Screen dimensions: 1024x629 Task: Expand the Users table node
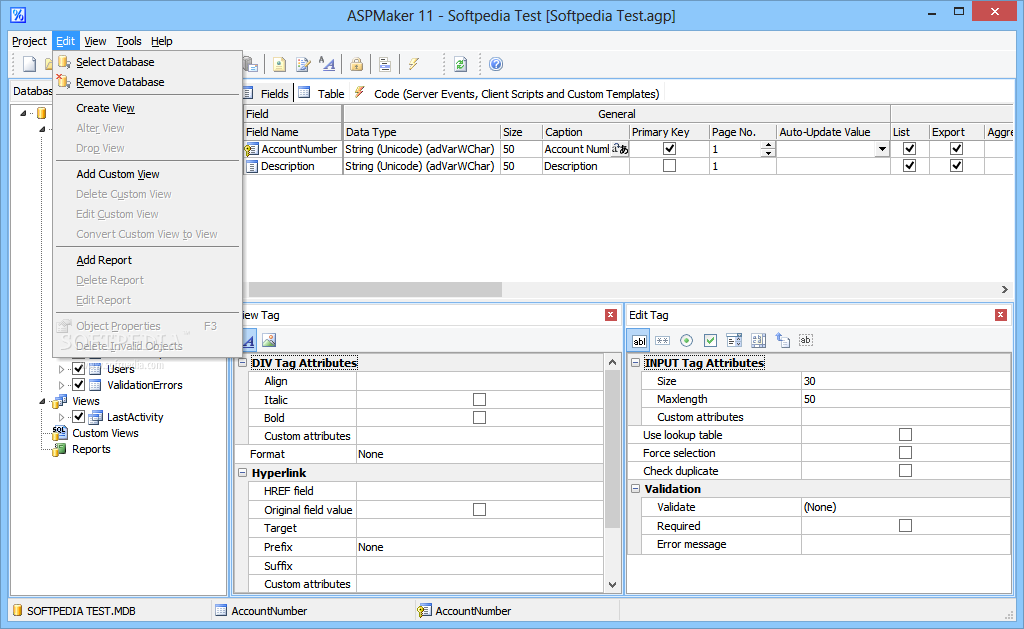pos(61,369)
